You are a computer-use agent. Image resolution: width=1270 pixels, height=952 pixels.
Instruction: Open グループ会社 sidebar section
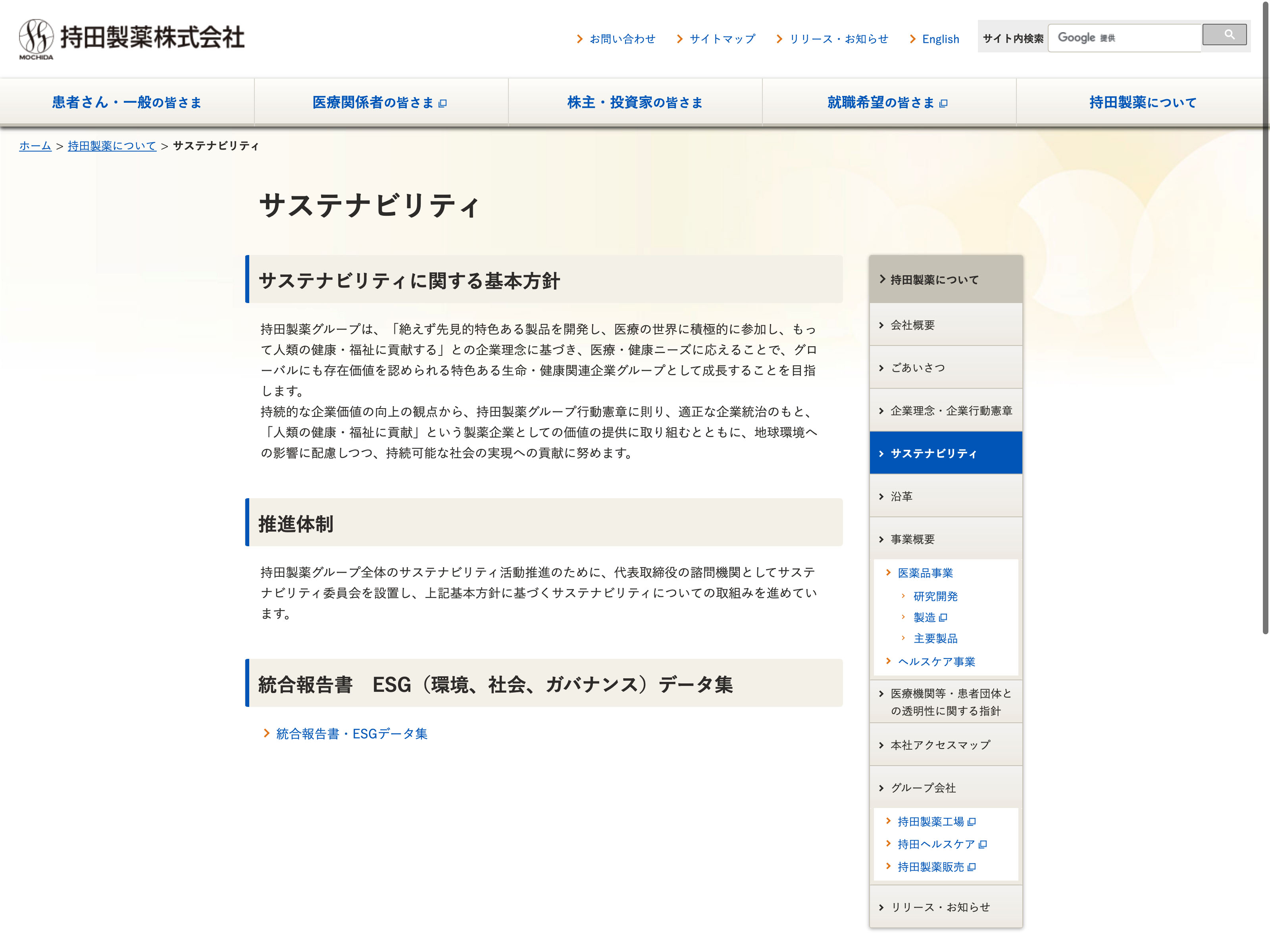coord(923,788)
